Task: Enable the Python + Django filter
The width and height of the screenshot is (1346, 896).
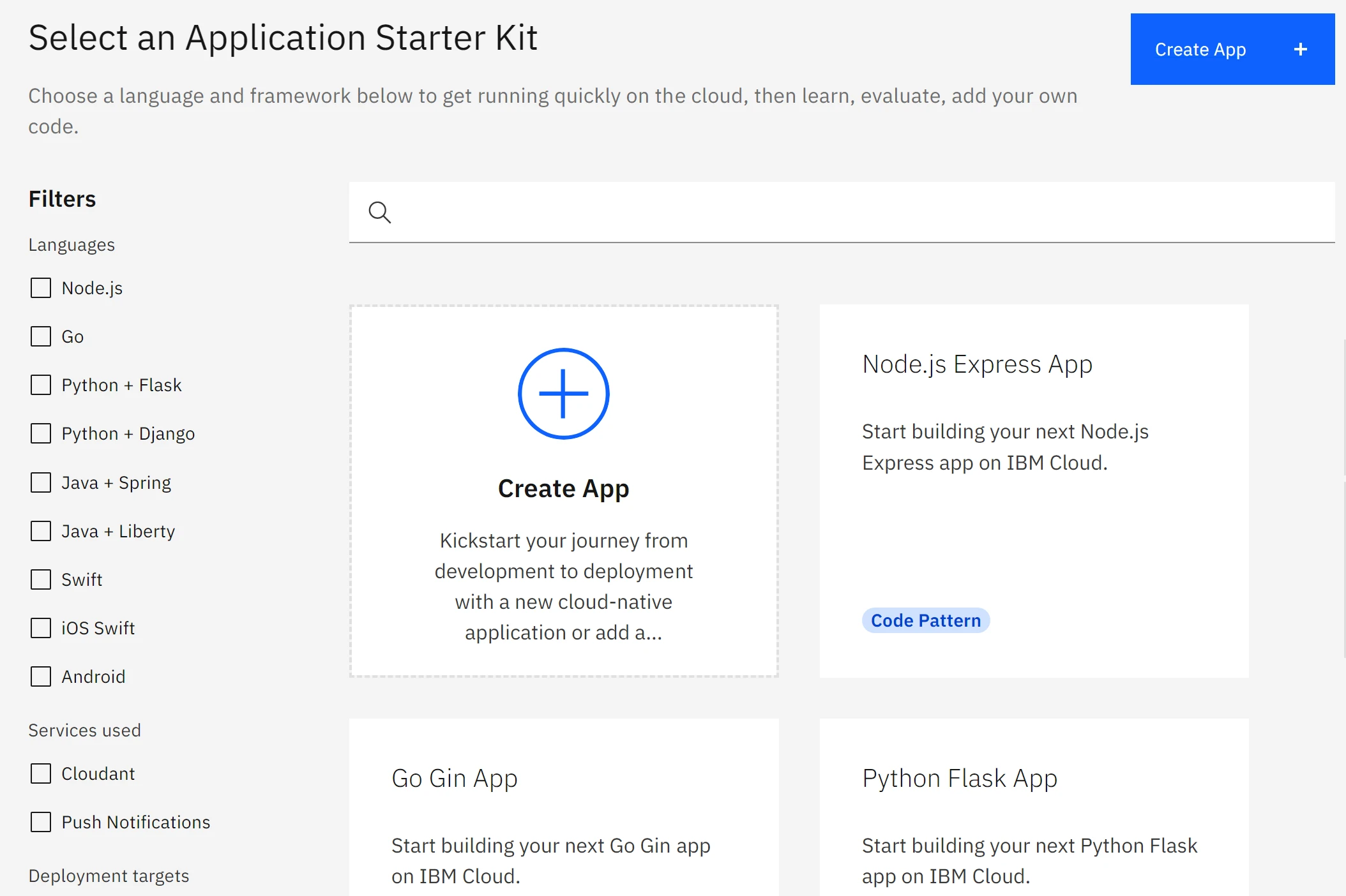Action: (41, 433)
